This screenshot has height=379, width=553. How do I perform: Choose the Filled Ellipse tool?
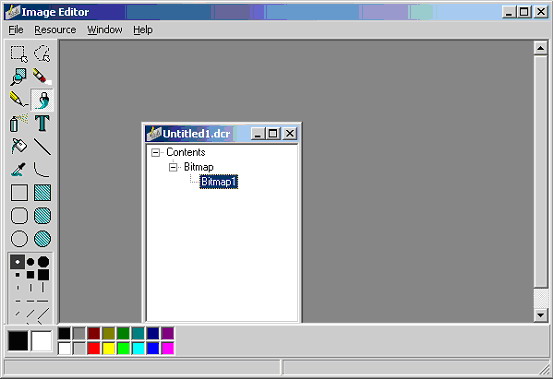point(42,238)
